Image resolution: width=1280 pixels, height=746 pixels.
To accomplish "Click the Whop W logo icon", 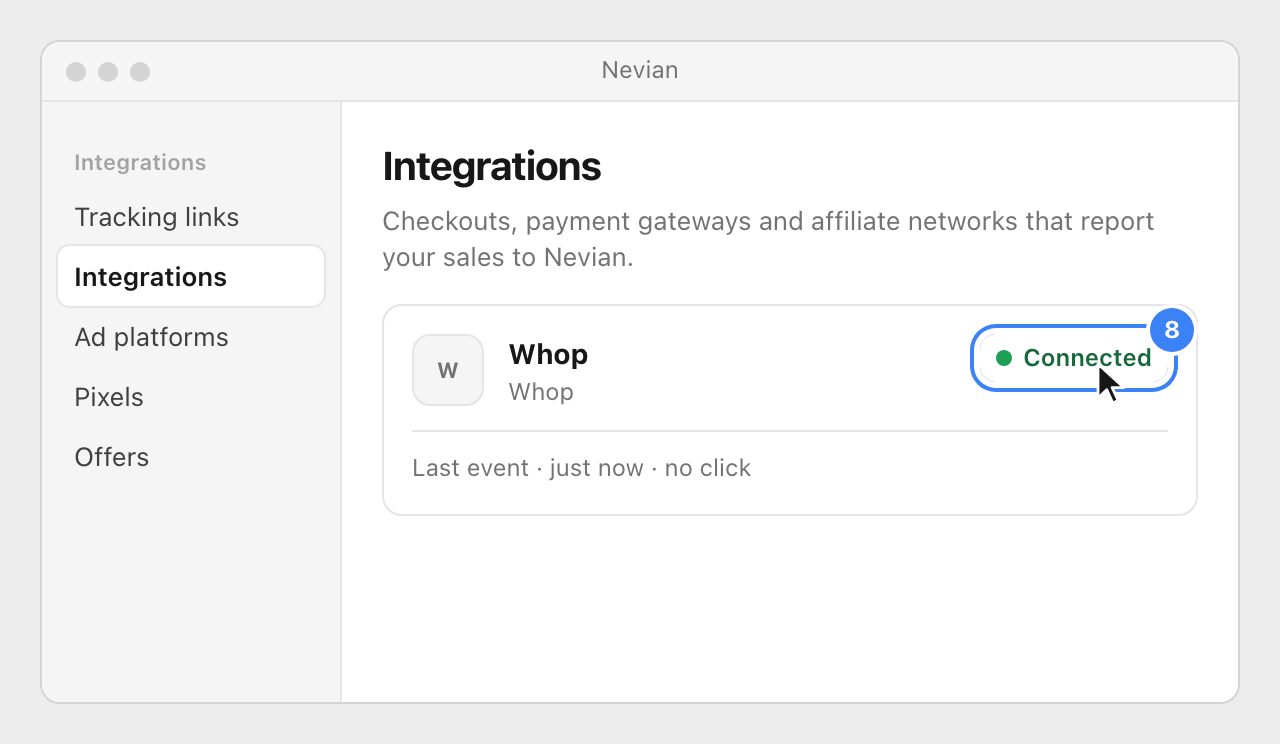I will click(x=448, y=370).
